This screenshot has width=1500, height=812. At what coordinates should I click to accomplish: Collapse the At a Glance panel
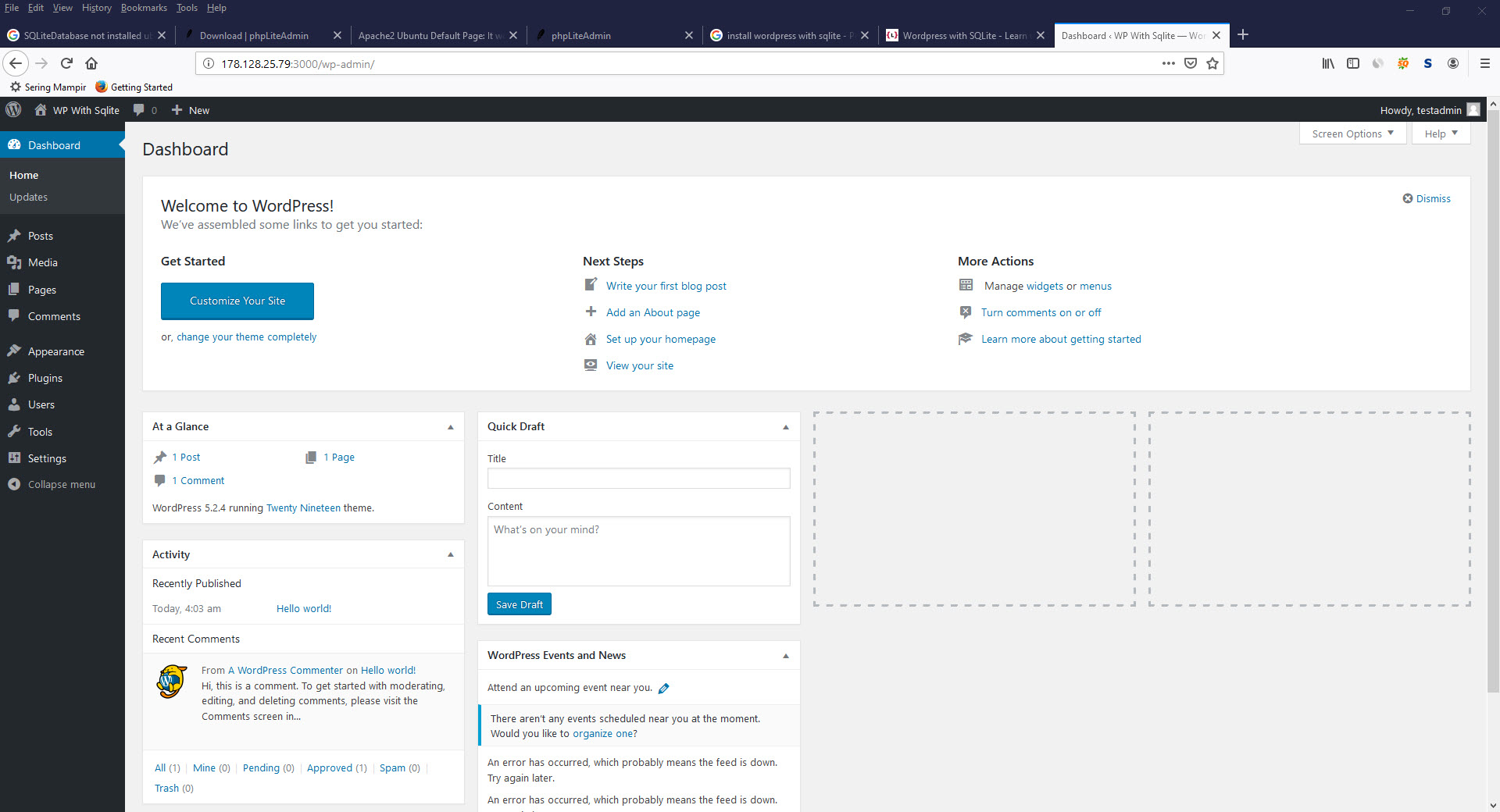pos(451,426)
